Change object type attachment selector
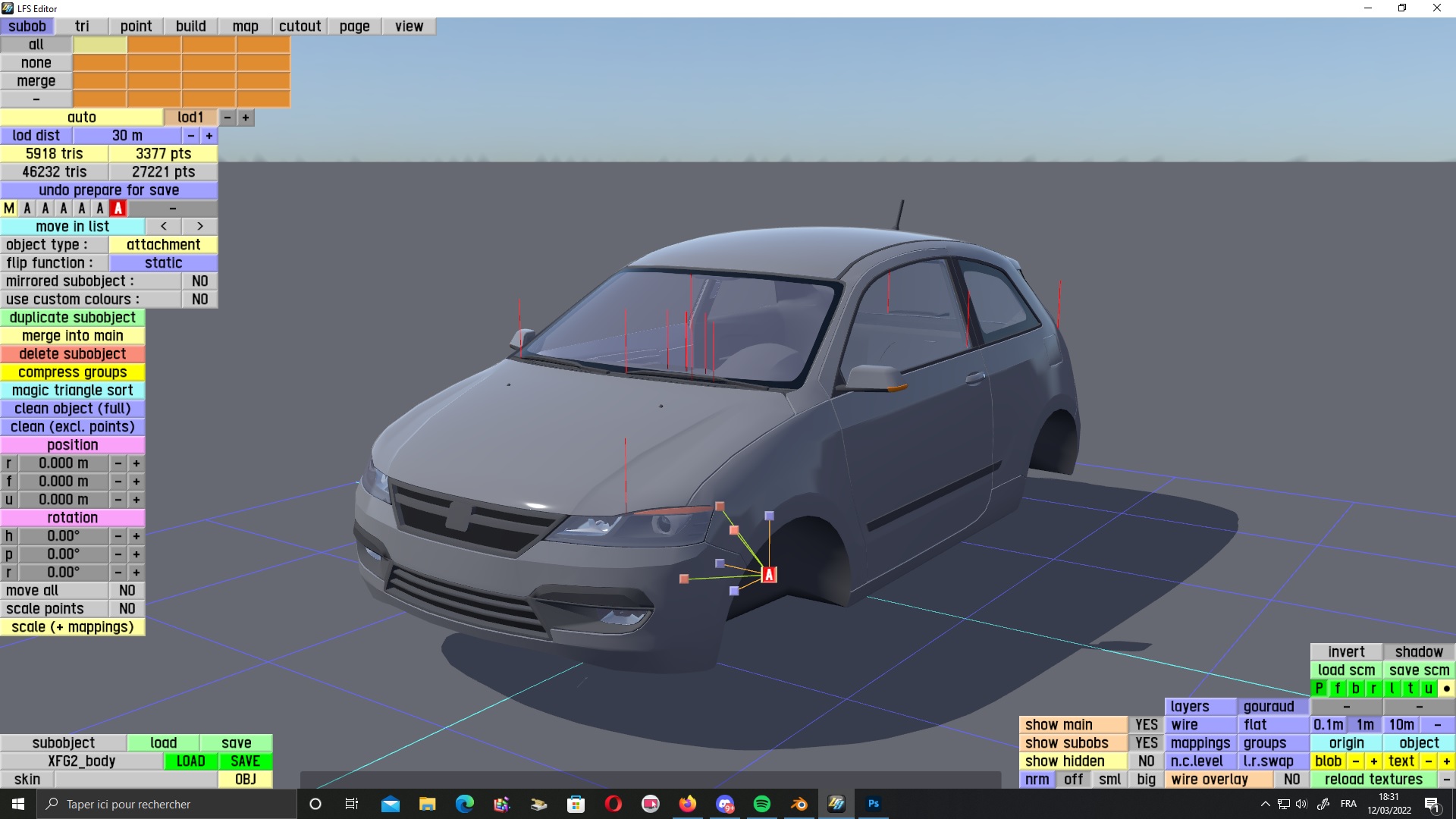The image size is (1456, 819). pos(163,245)
